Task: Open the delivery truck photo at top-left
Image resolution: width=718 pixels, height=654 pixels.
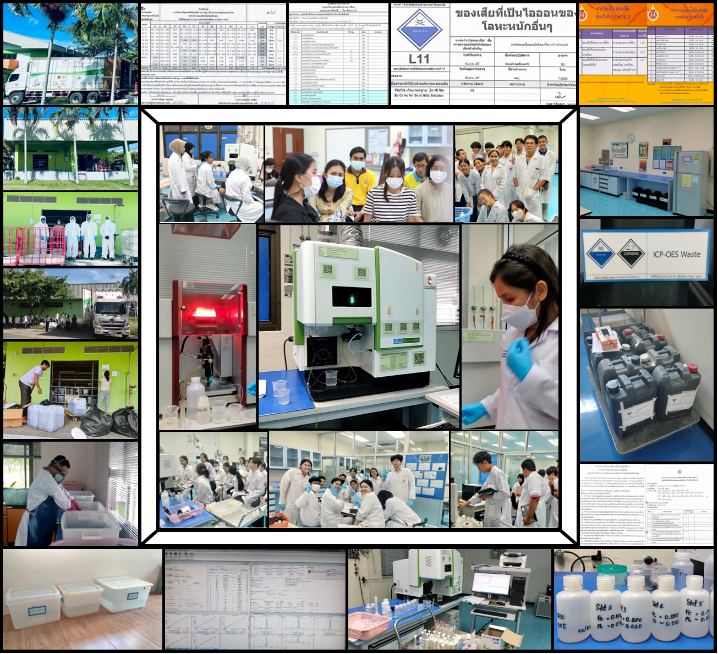Action: [70, 54]
